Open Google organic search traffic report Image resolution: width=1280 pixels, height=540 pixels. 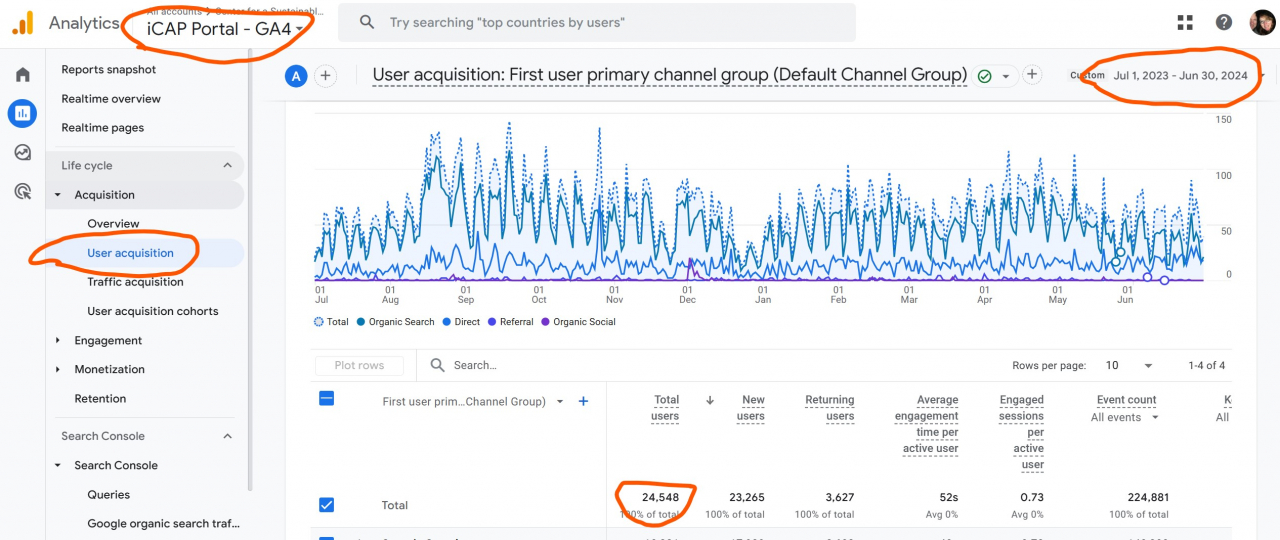click(163, 524)
